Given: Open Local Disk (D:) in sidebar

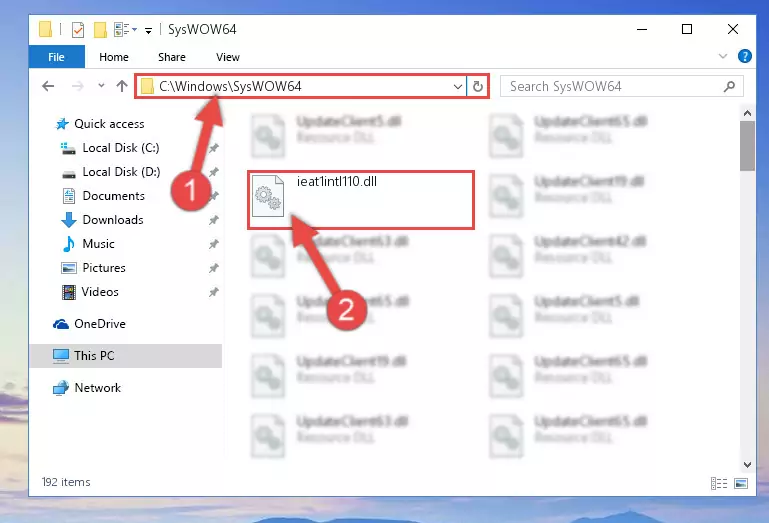Looking at the screenshot, I should click(121, 172).
